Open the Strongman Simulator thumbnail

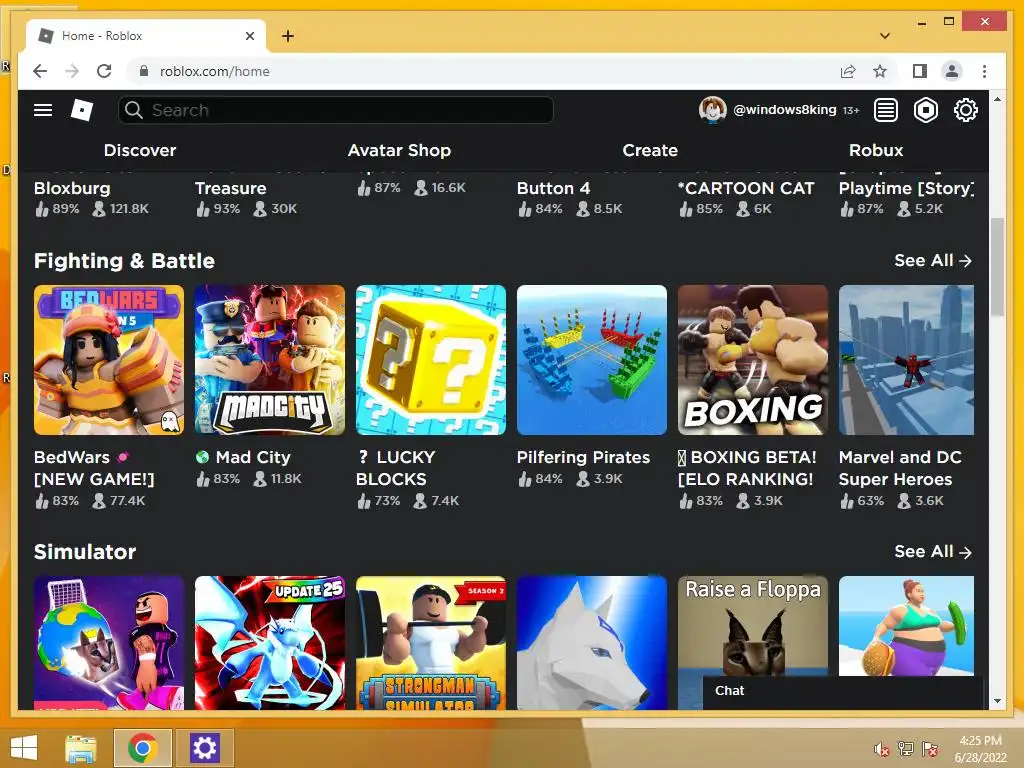click(x=431, y=643)
